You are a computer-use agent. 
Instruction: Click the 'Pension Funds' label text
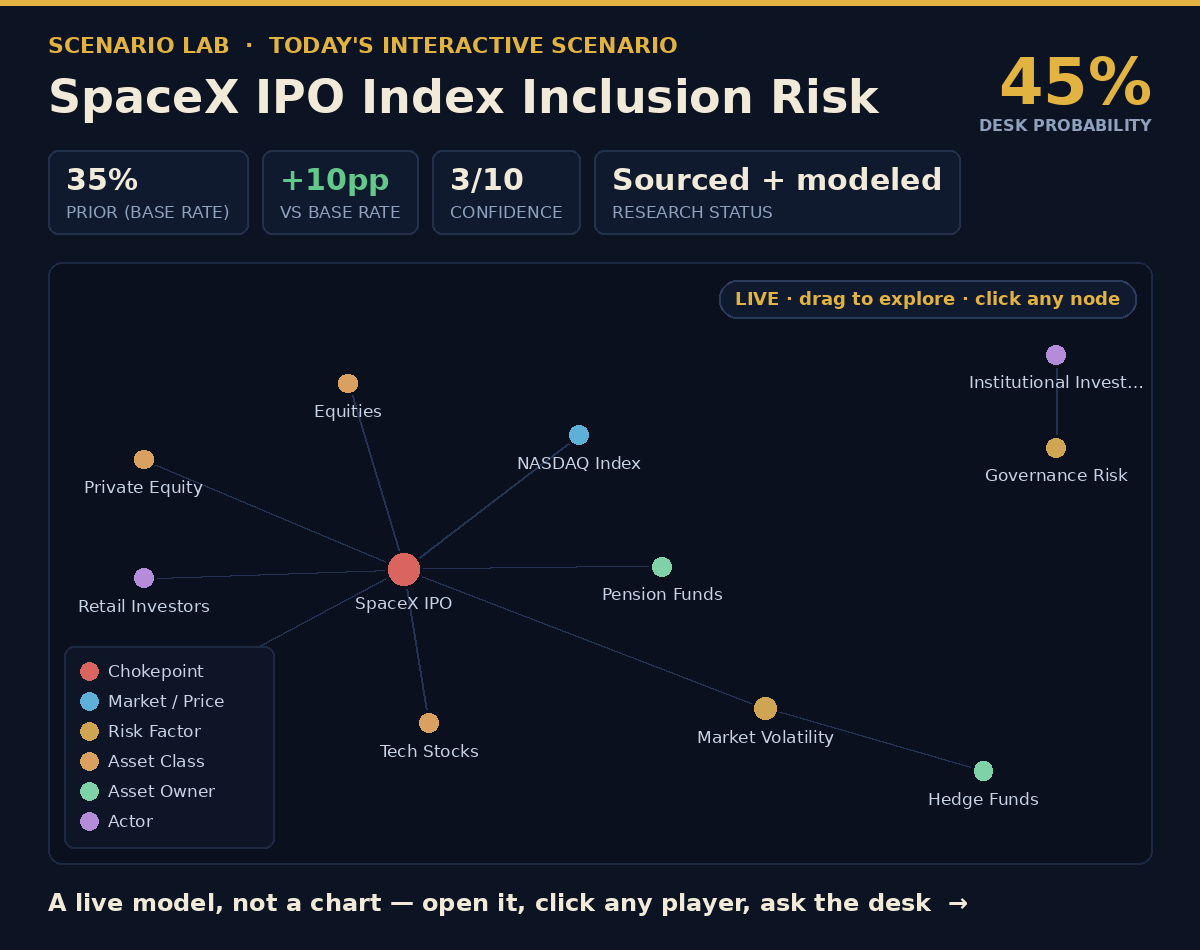click(662, 595)
